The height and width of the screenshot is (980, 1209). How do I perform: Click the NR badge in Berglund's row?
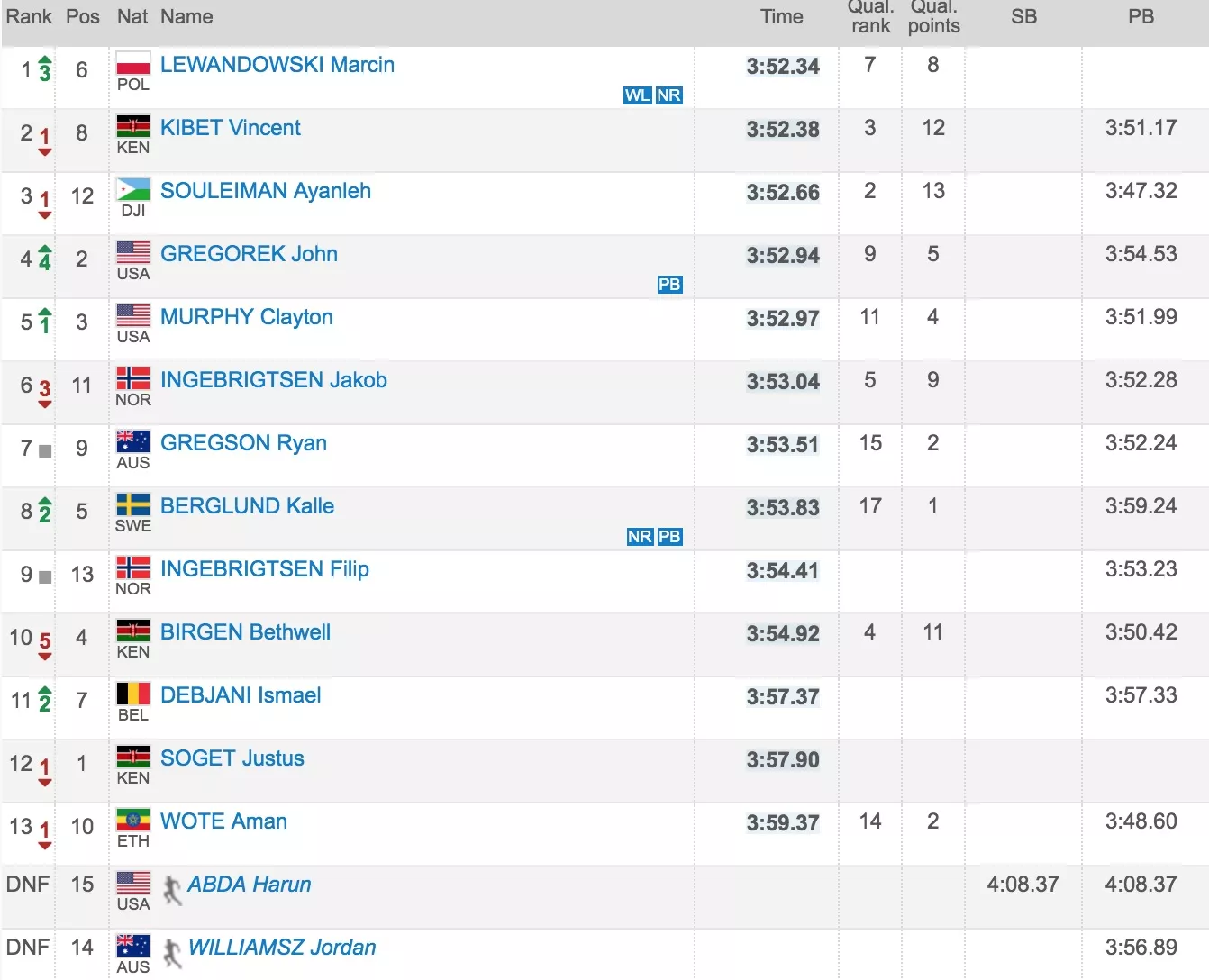pyautogui.click(x=640, y=537)
